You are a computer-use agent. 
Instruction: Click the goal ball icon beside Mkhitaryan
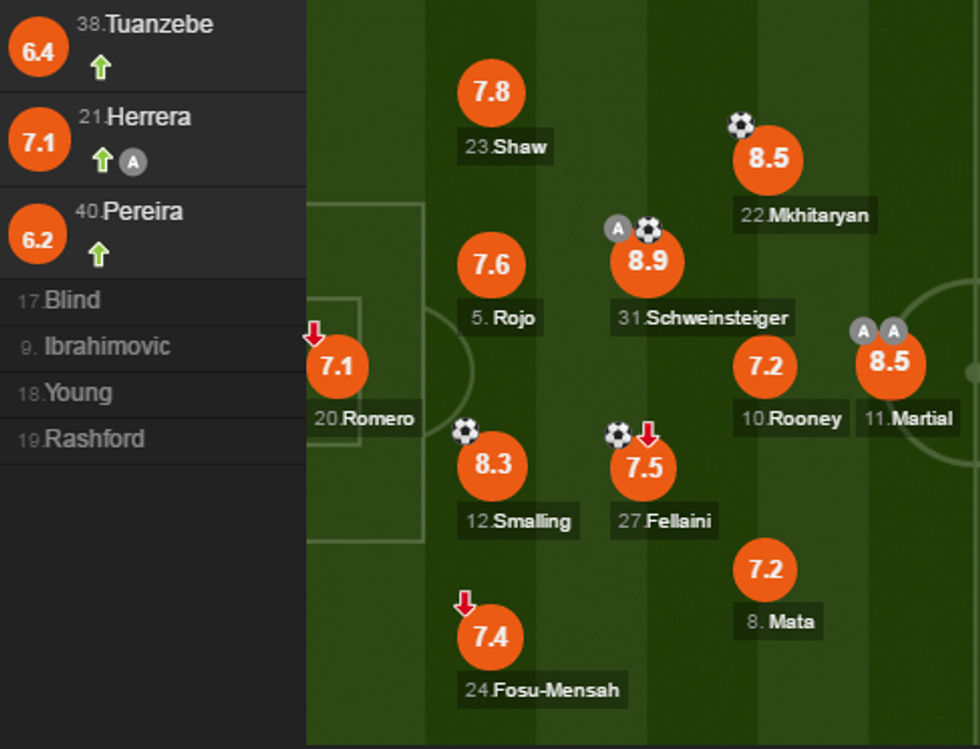[x=740, y=125]
